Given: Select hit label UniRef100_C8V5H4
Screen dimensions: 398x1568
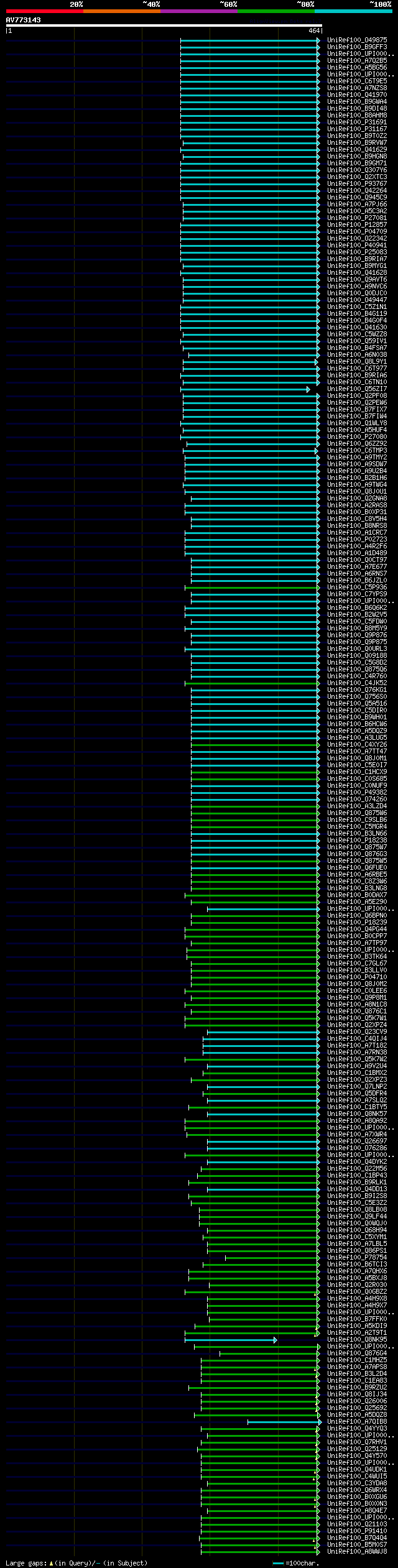Looking at the screenshot, I should [357, 519].
